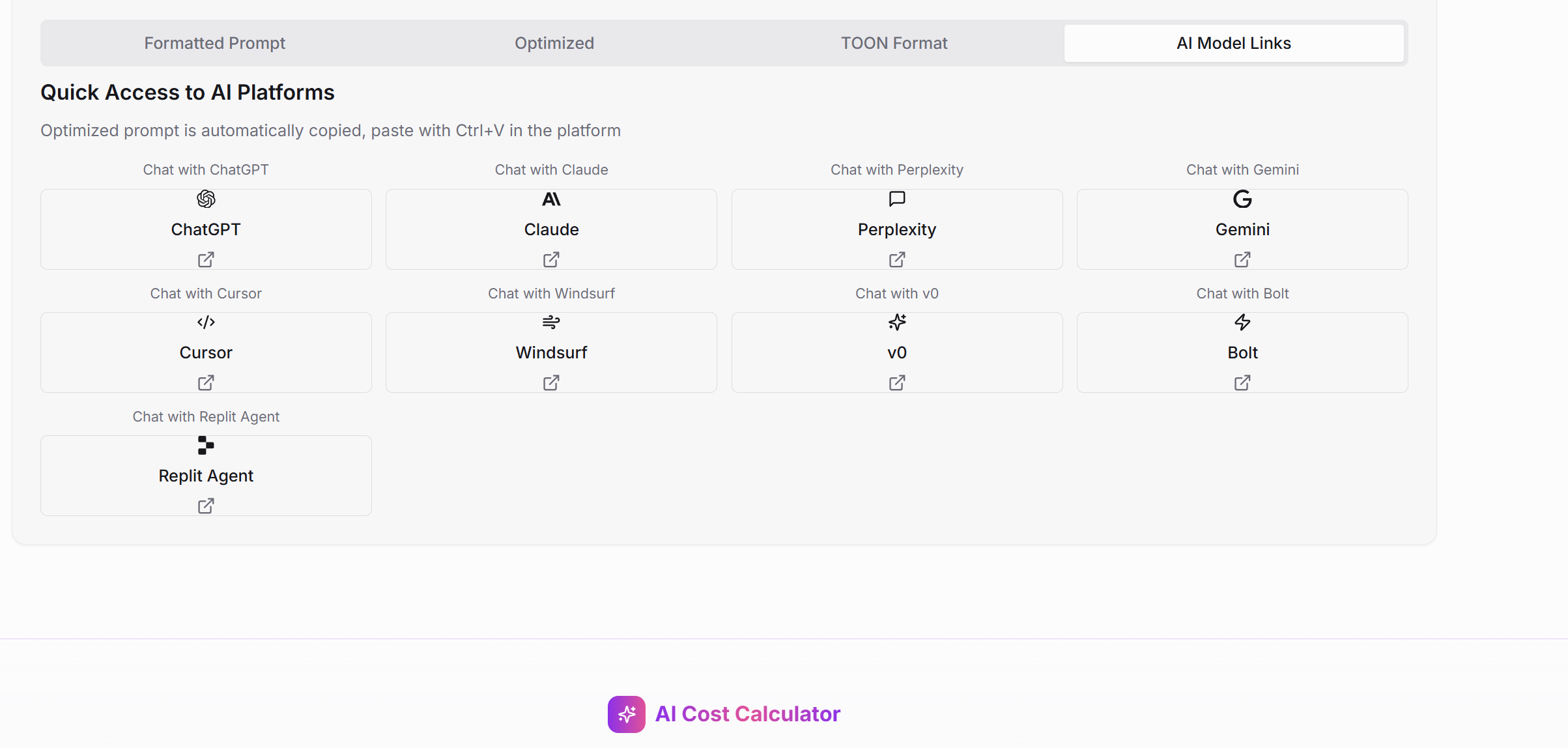
Task: Click the AI Cost Calculator link
Action: coord(747,714)
